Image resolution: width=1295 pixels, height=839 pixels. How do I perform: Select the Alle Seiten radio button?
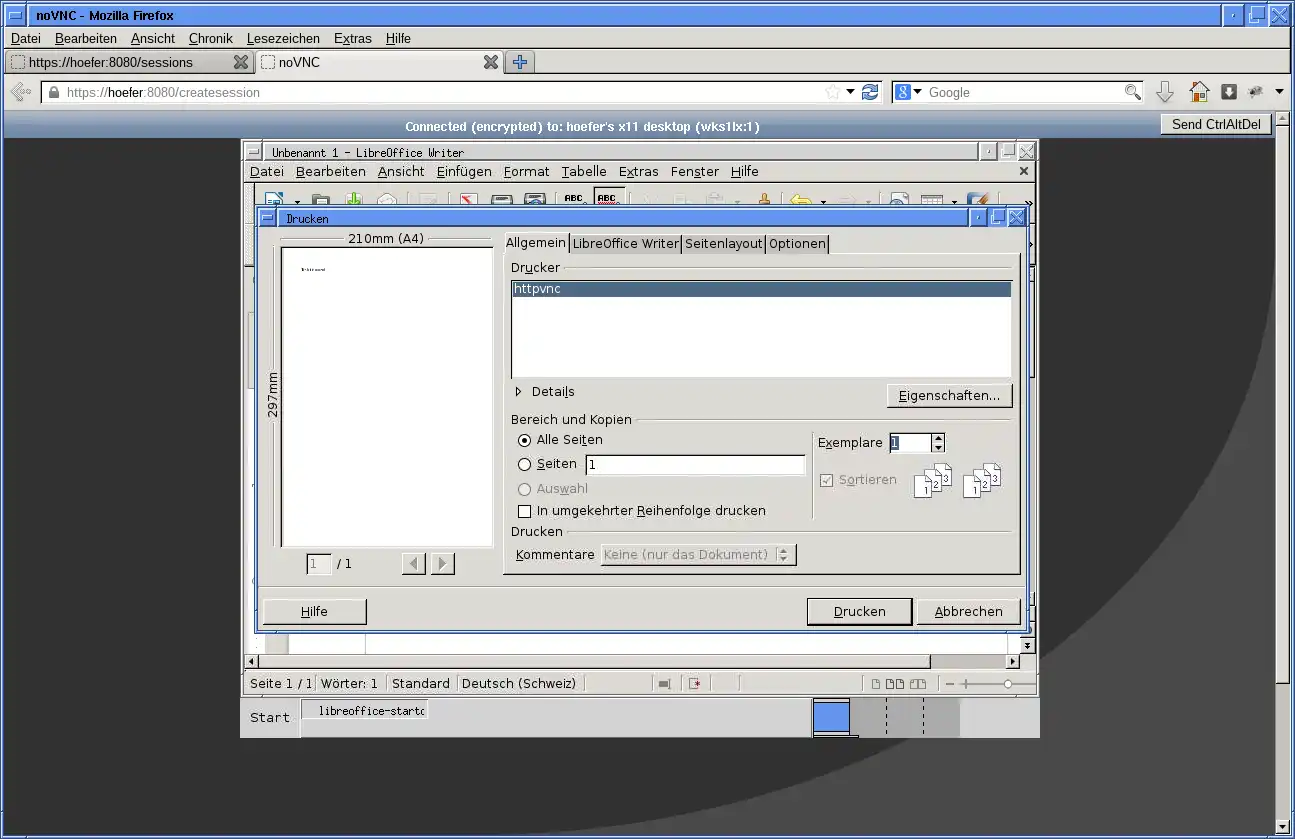pos(525,440)
